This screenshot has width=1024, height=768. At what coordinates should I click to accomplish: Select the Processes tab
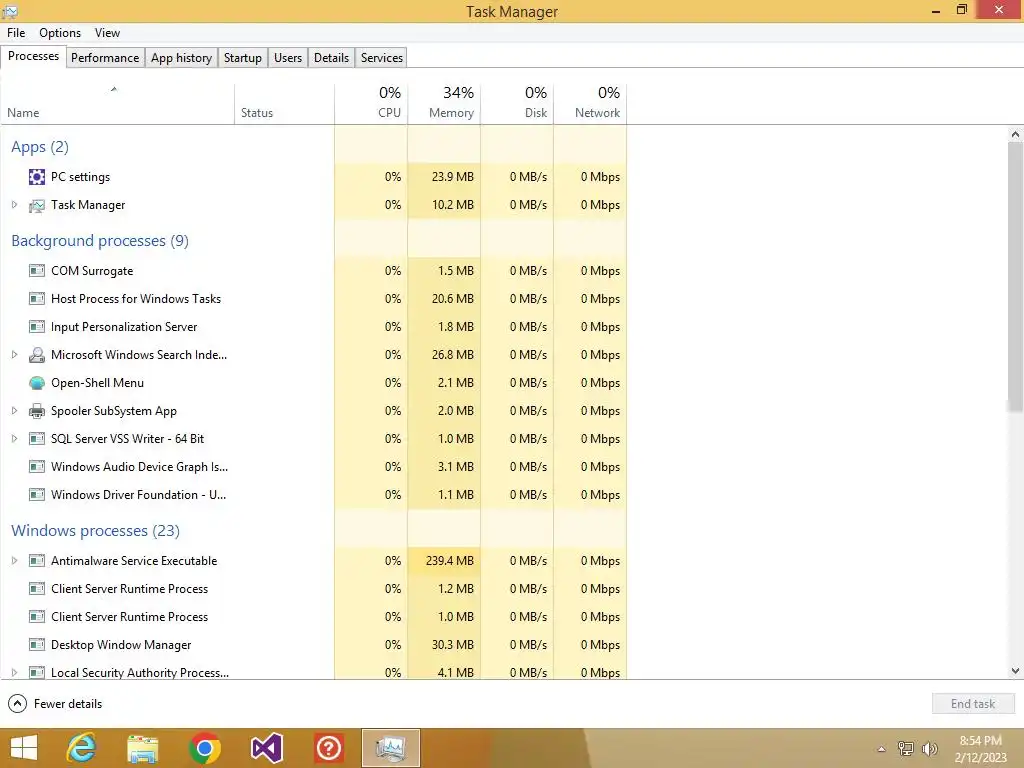[x=33, y=56]
